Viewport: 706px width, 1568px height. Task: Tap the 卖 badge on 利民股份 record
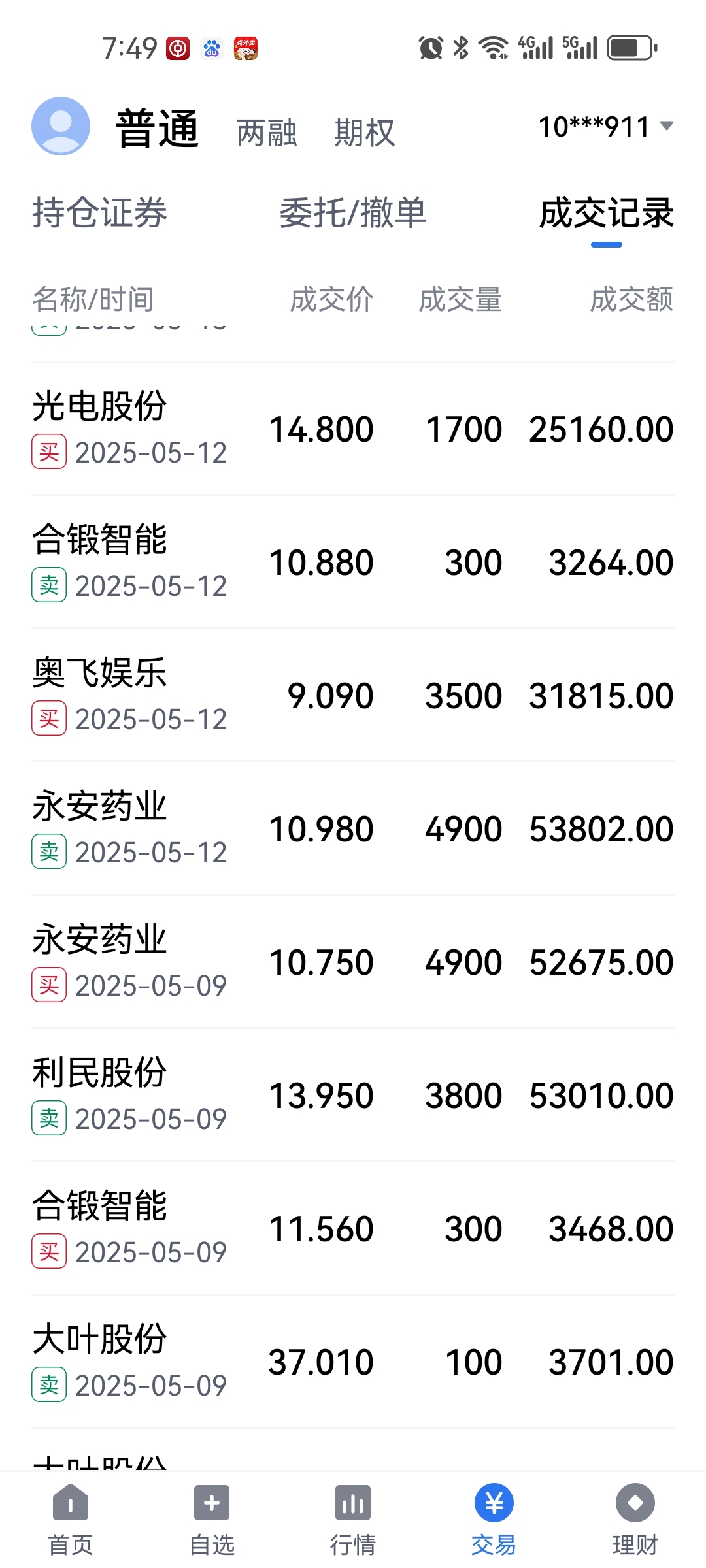49,1119
